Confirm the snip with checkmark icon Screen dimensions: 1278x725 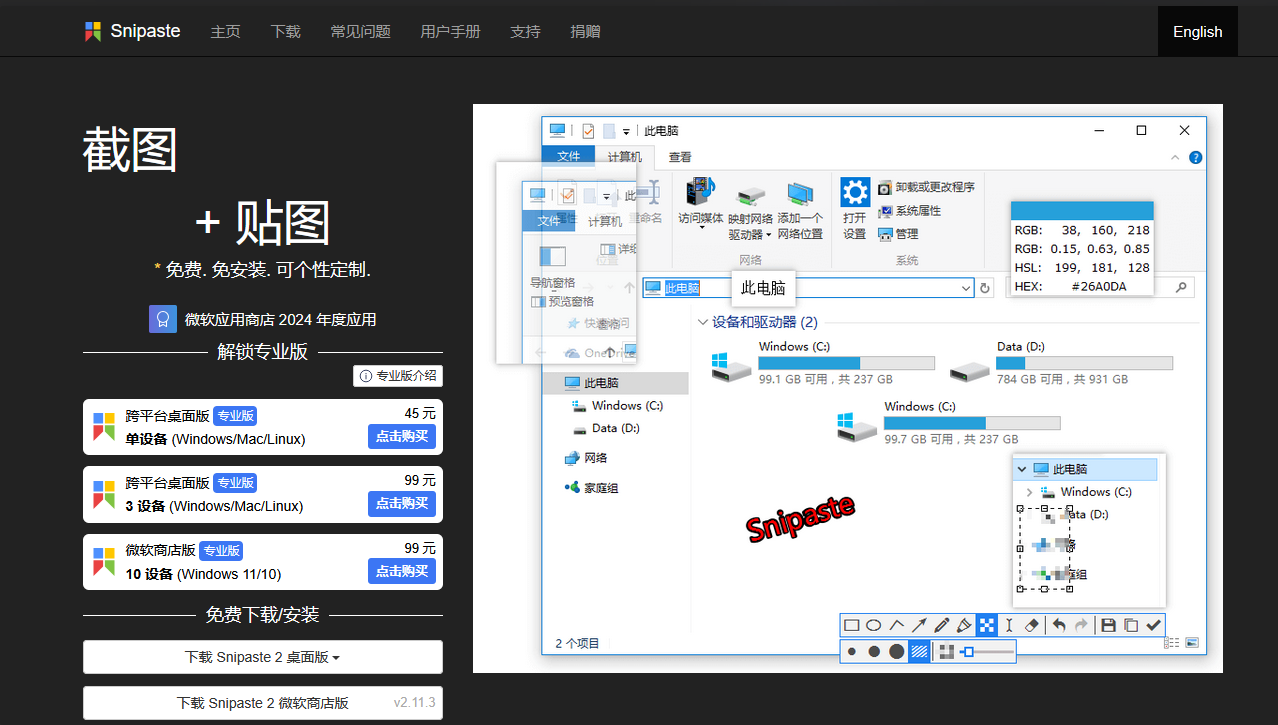(1154, 625)
